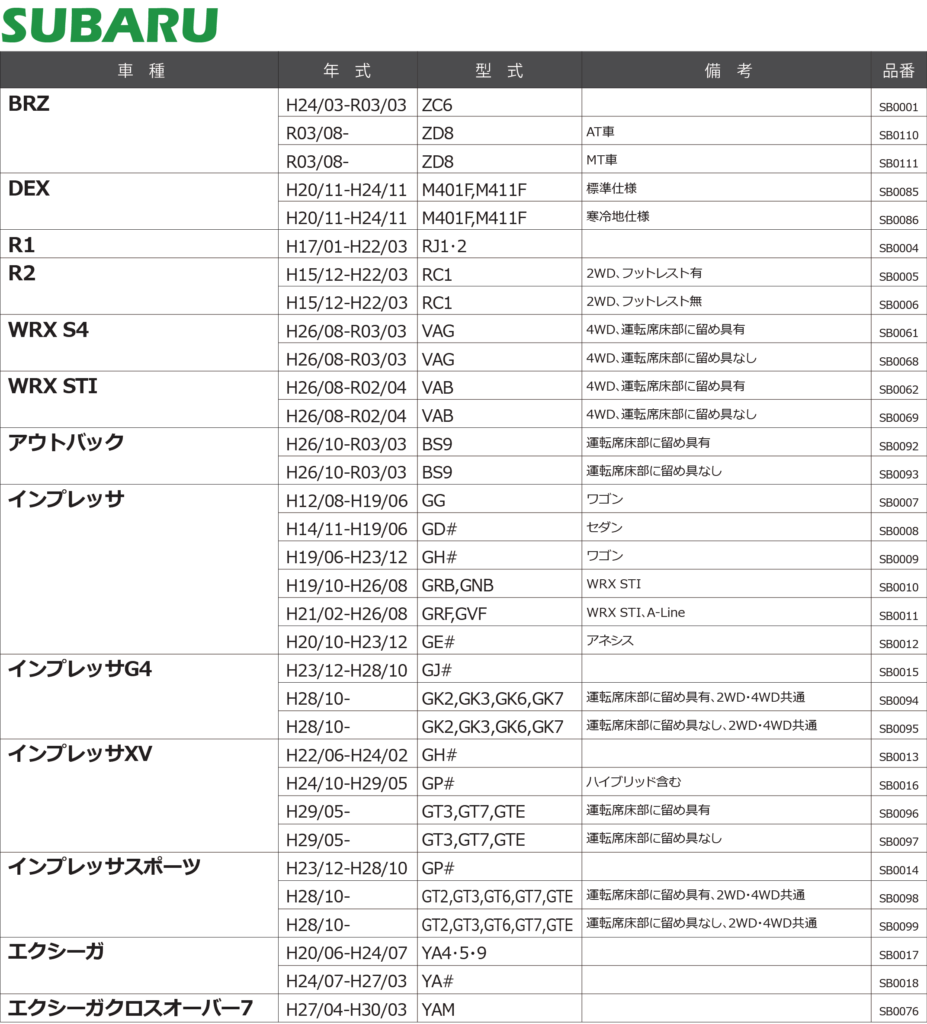Select the BRZ model name

29,104
